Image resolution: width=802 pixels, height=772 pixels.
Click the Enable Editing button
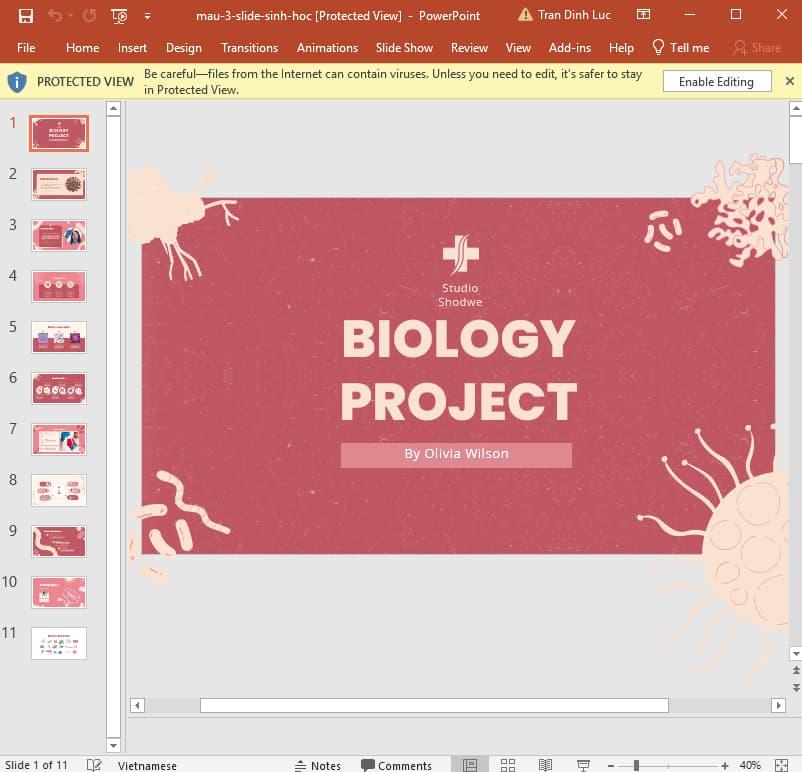pyautogui.click(x=717, y=81)
